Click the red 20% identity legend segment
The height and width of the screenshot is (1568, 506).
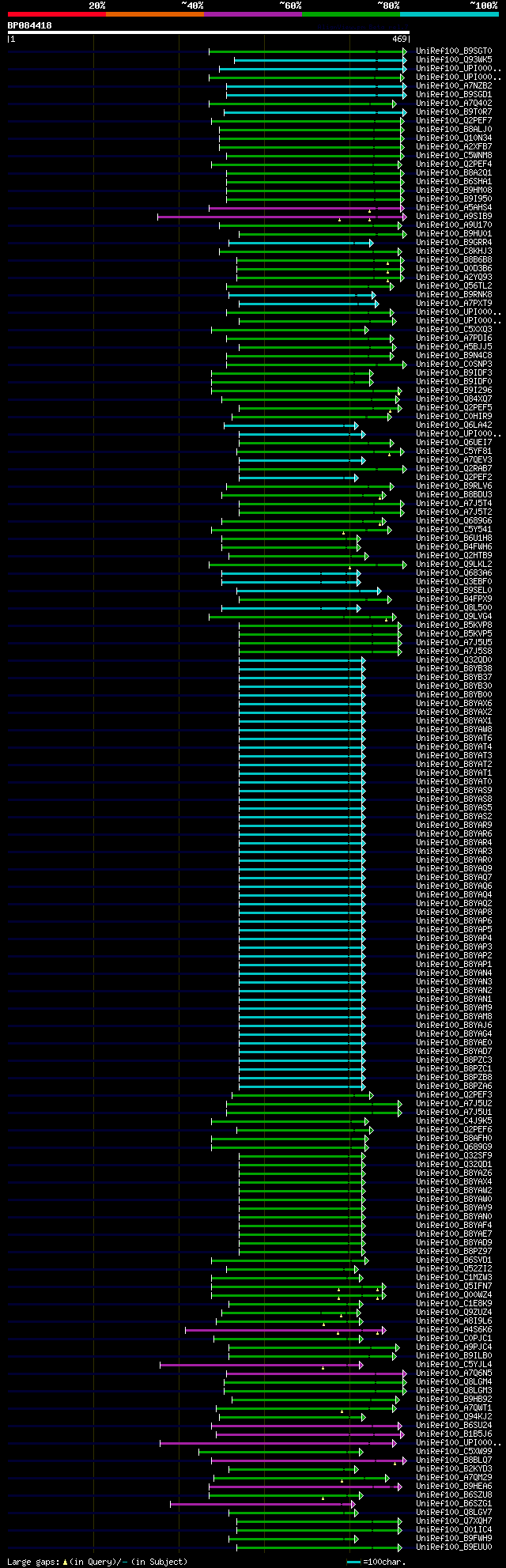tap(56, 13)
